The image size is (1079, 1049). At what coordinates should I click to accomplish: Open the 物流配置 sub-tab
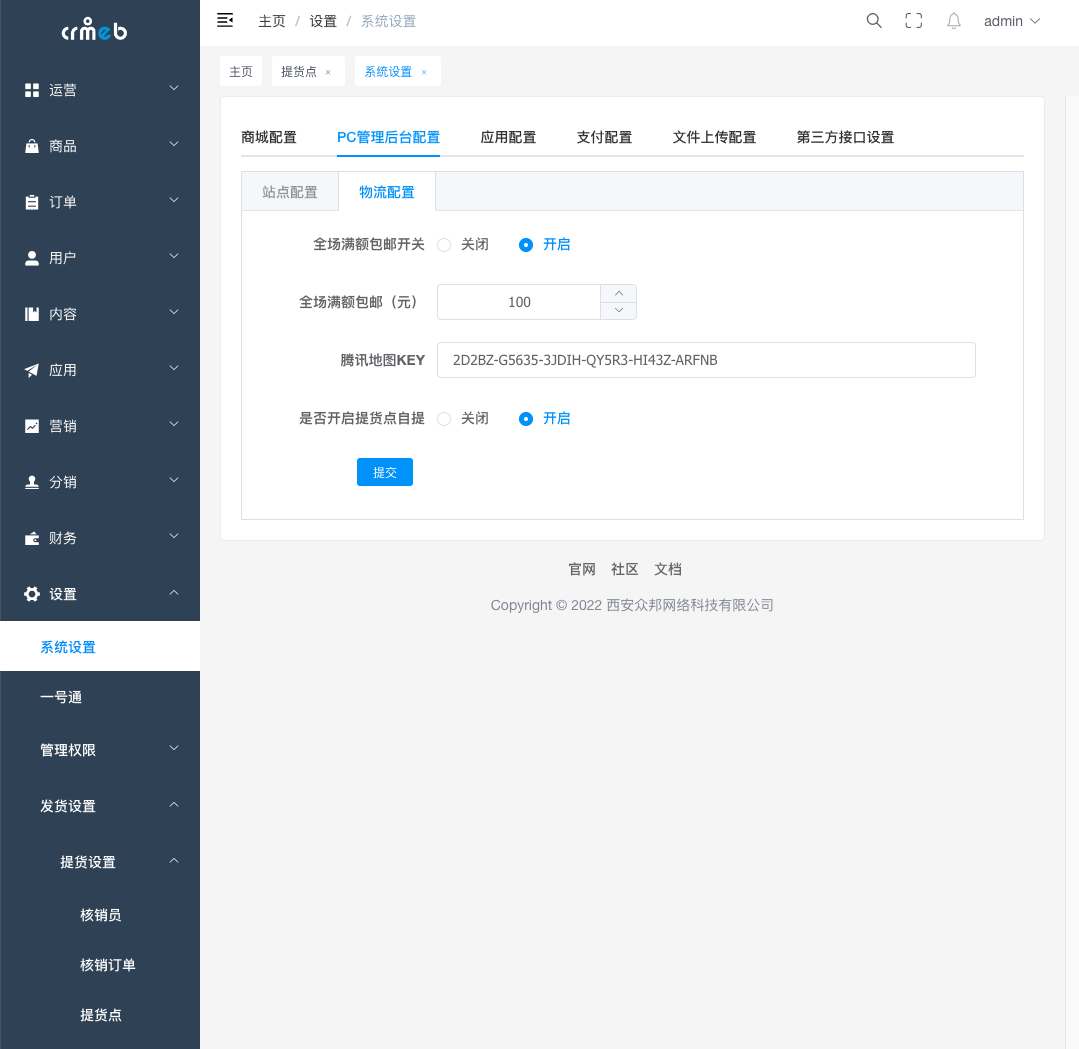pyautogui.click(x=387, y=192)
